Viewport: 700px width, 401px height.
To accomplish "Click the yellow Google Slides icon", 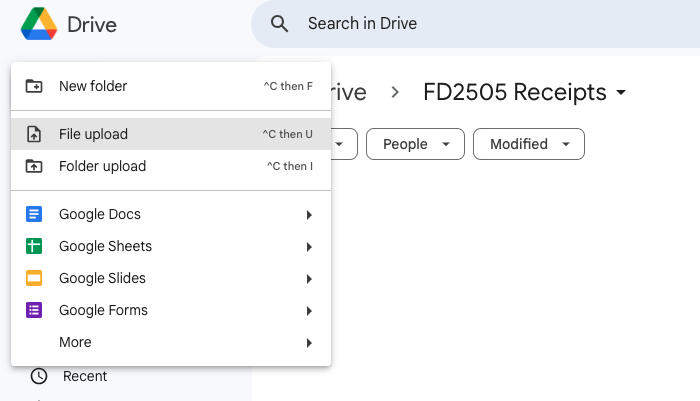I will pyautogui.click(x=34, y=278).
